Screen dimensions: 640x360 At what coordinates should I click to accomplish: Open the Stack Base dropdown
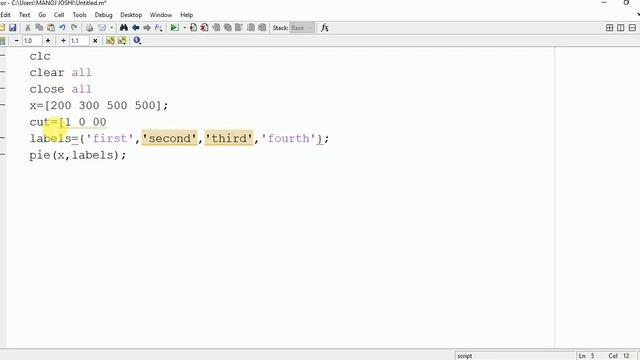coord(302,28)
